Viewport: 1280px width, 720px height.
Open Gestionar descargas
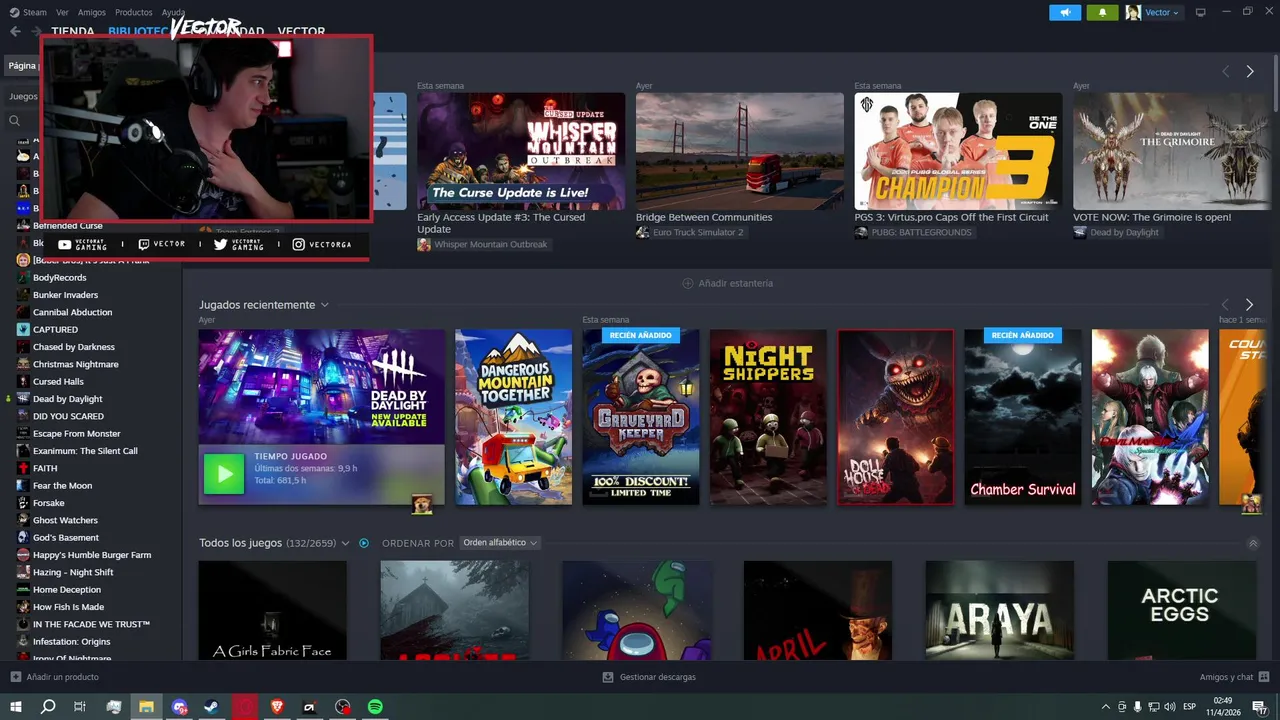(648, 677)
